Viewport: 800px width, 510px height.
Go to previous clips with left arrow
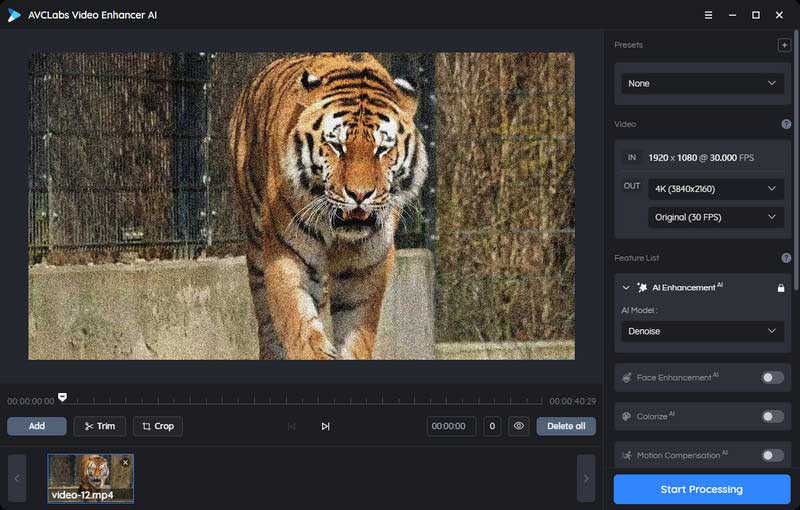[x=17, y=478]
